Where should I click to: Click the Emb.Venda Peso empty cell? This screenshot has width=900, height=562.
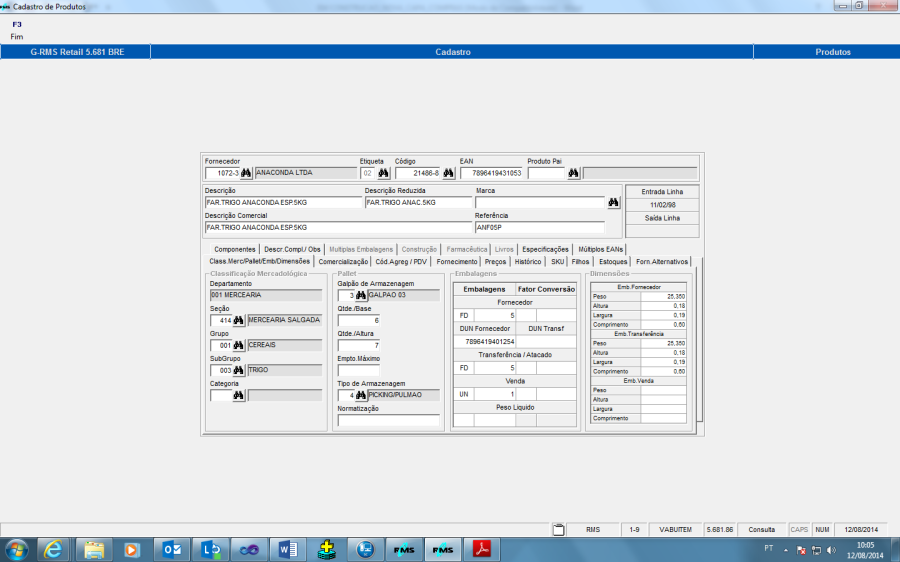(x=664, y=390)
